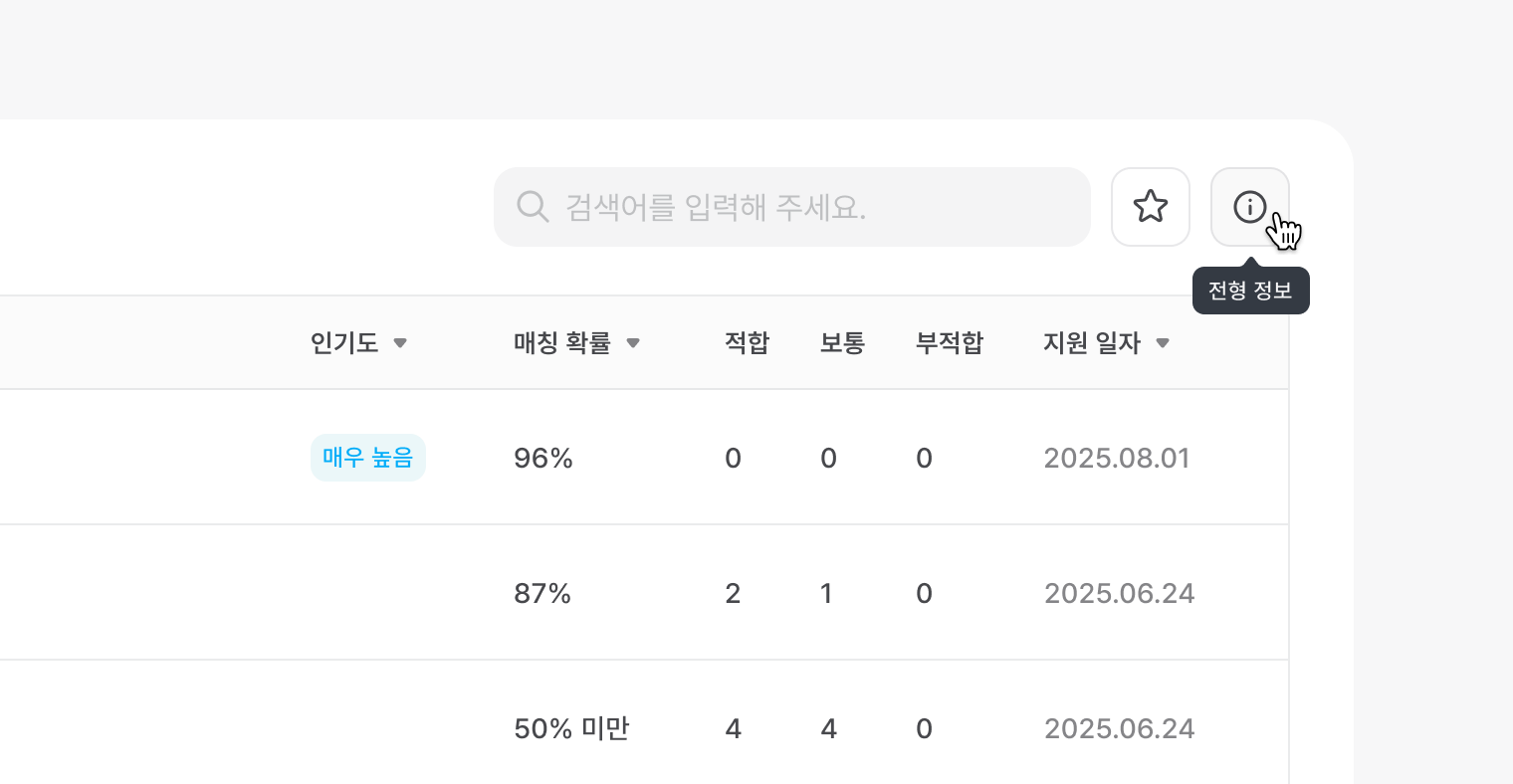Click the 매우 높음 popularity badge
1513x784 pixels.
click(367, 458)
